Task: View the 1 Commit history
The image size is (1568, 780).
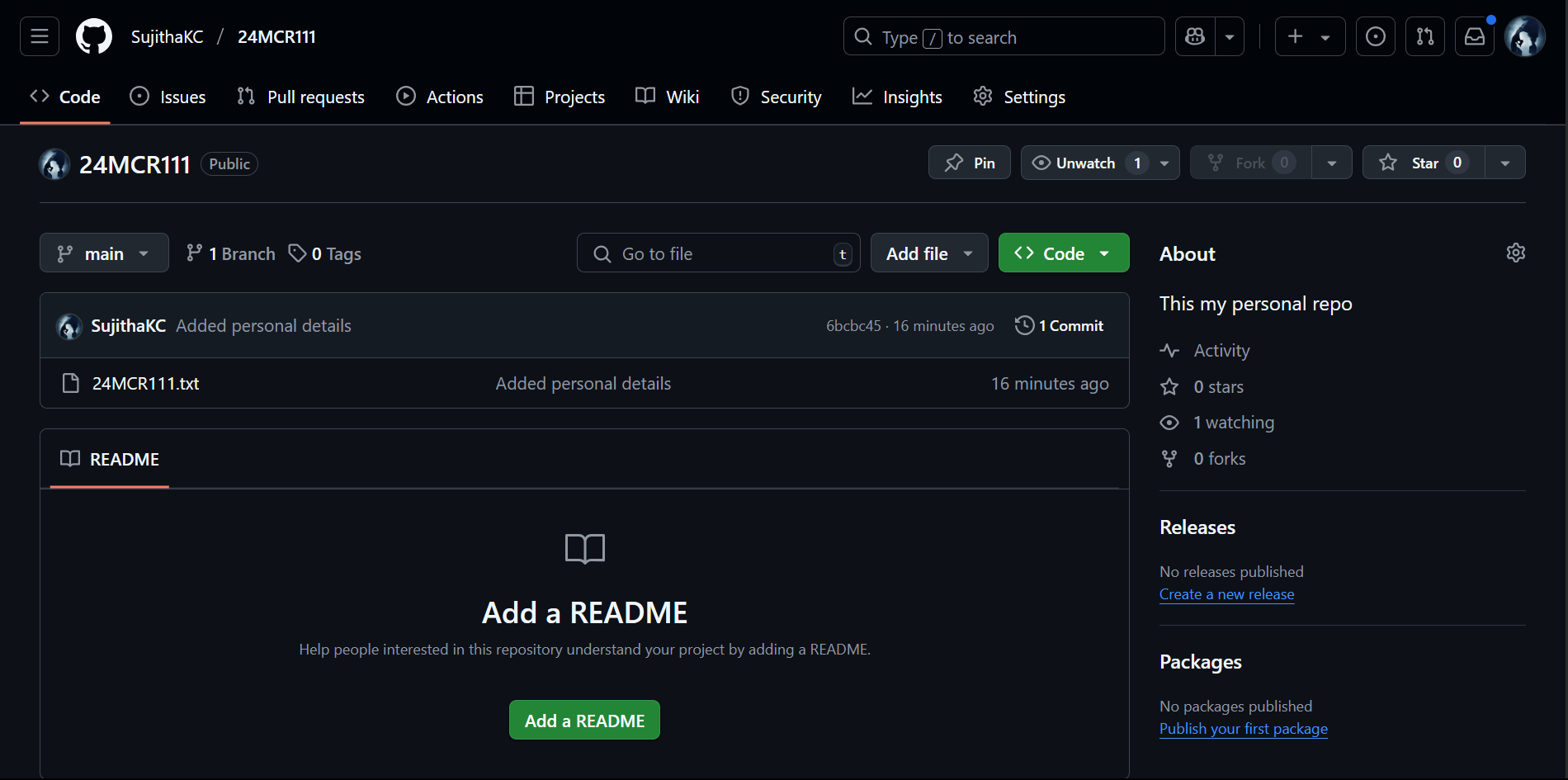Action: (x=1060, y=325)
